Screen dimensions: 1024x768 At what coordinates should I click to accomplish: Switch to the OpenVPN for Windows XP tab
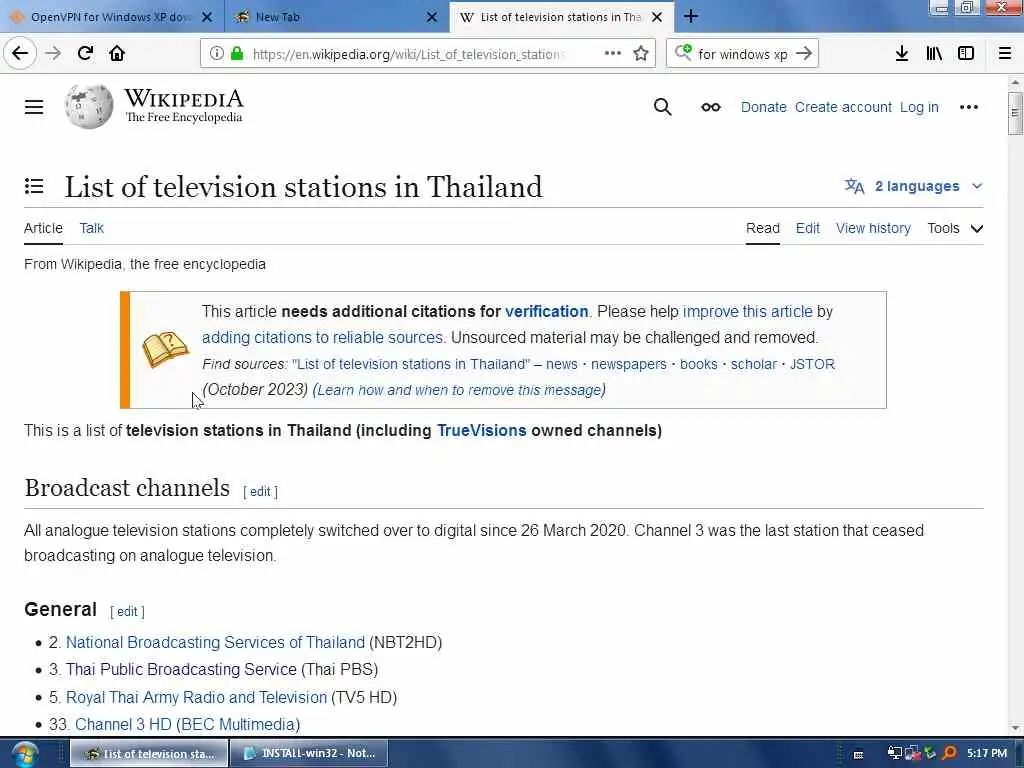click(111, 17)
